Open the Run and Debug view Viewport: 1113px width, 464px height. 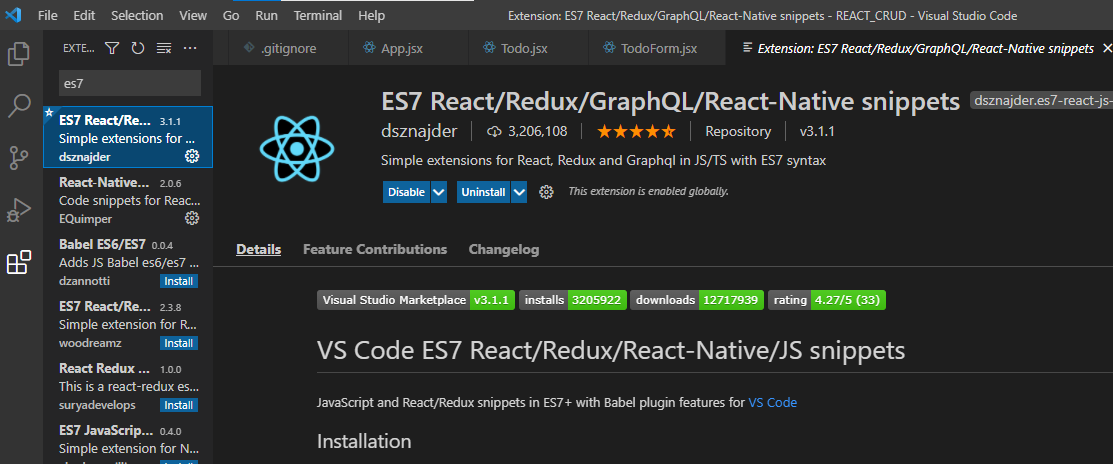pos(18,210)
